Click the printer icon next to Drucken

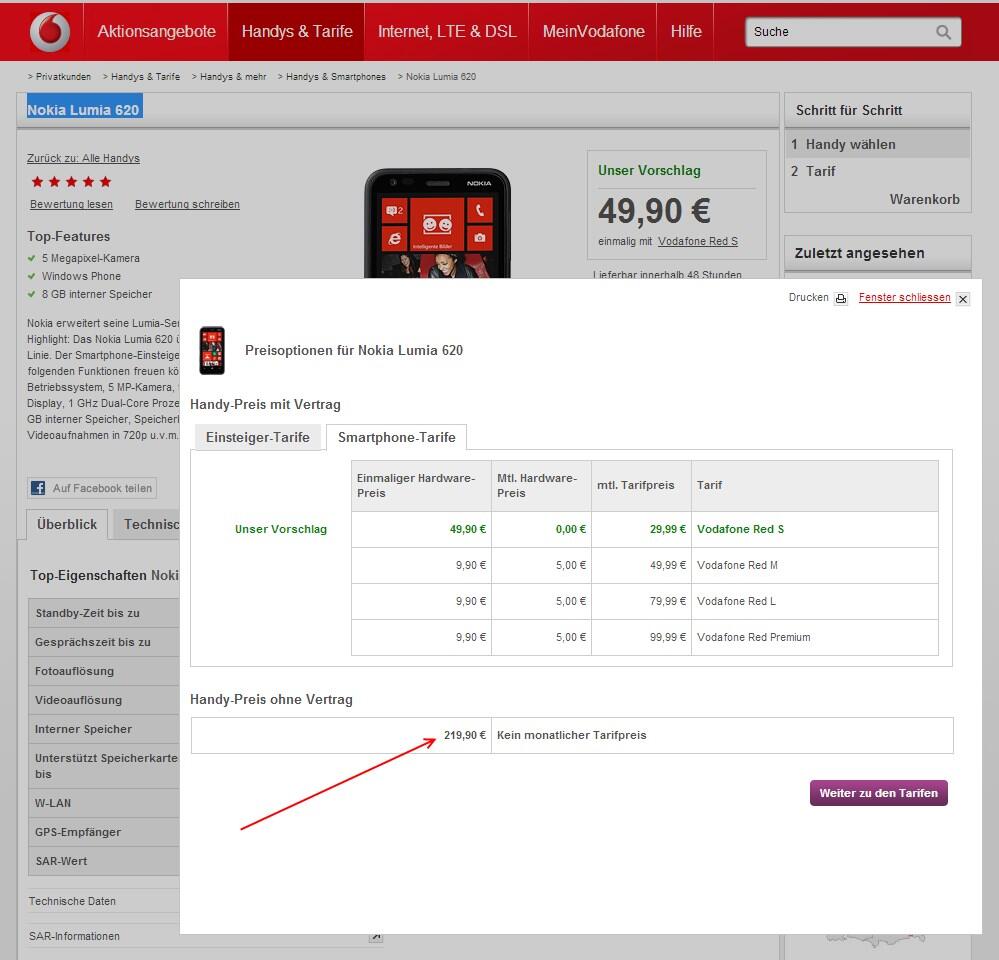click(x=841, y=298)
